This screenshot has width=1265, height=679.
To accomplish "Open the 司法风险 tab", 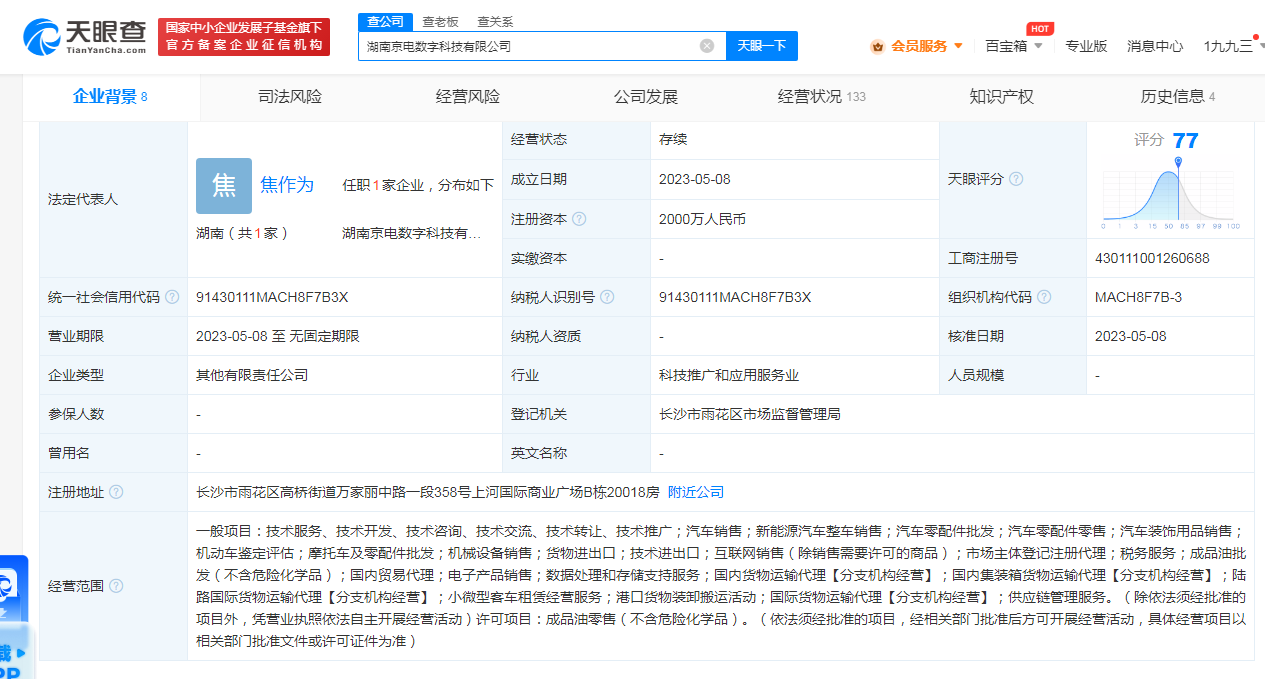I will [290, 97].
